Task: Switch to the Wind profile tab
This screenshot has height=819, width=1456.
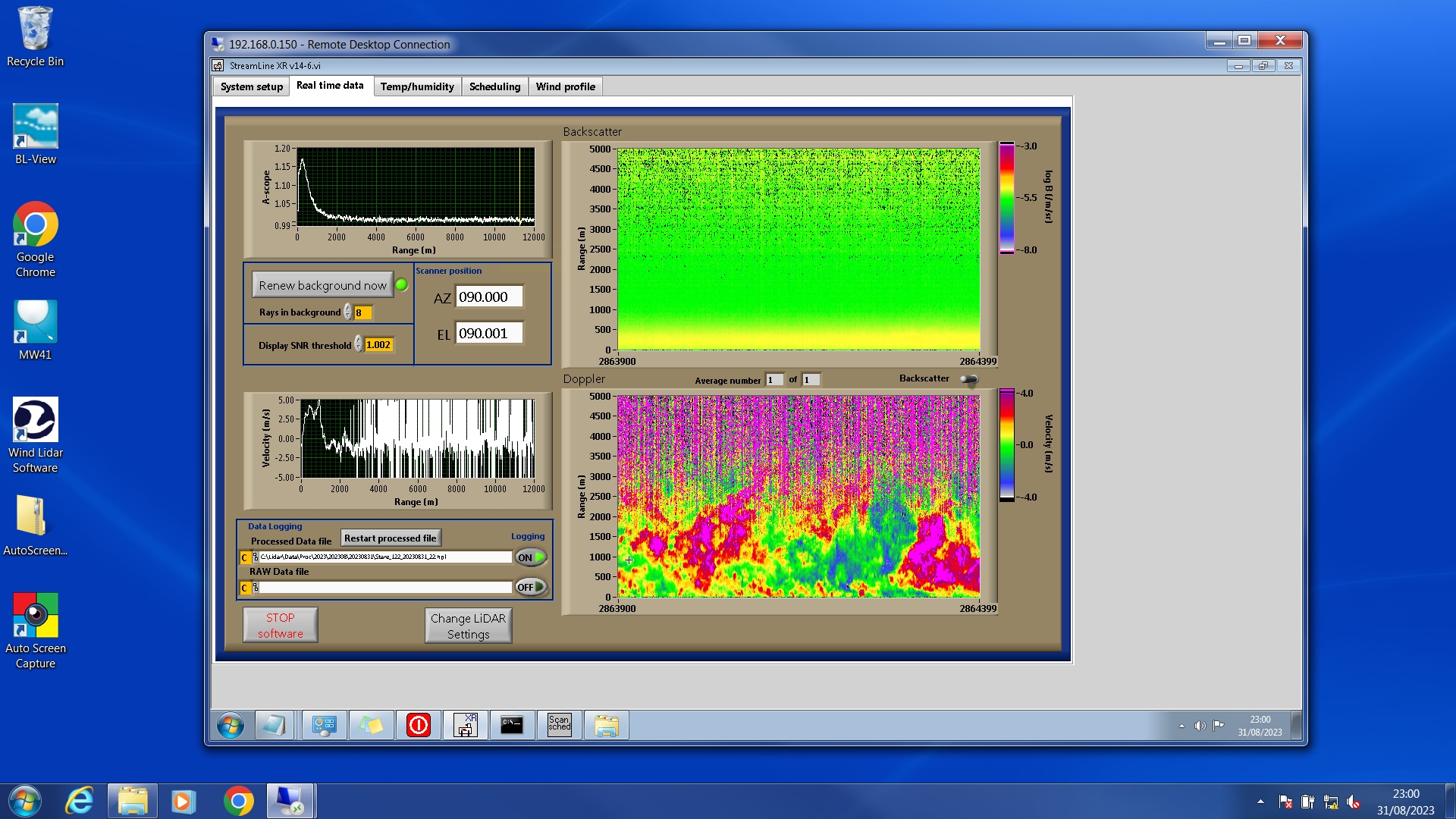Action: (565, 86)
